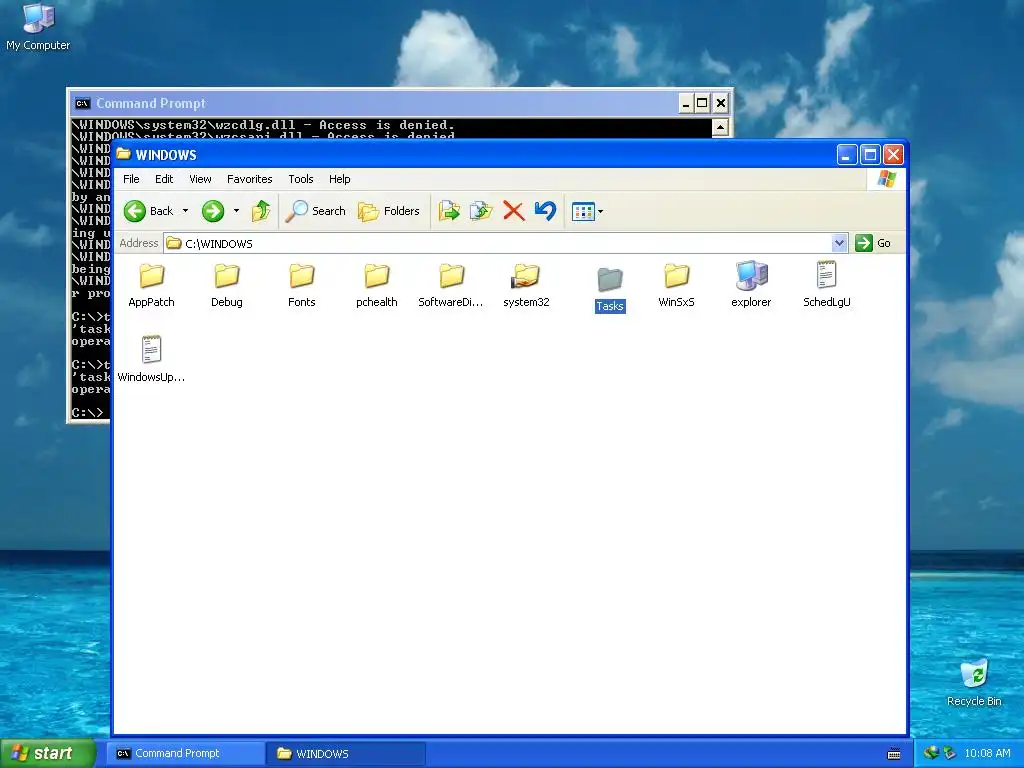Click the second system tray icon
This screenshot has height=768, width=1024.
[949, 753]
